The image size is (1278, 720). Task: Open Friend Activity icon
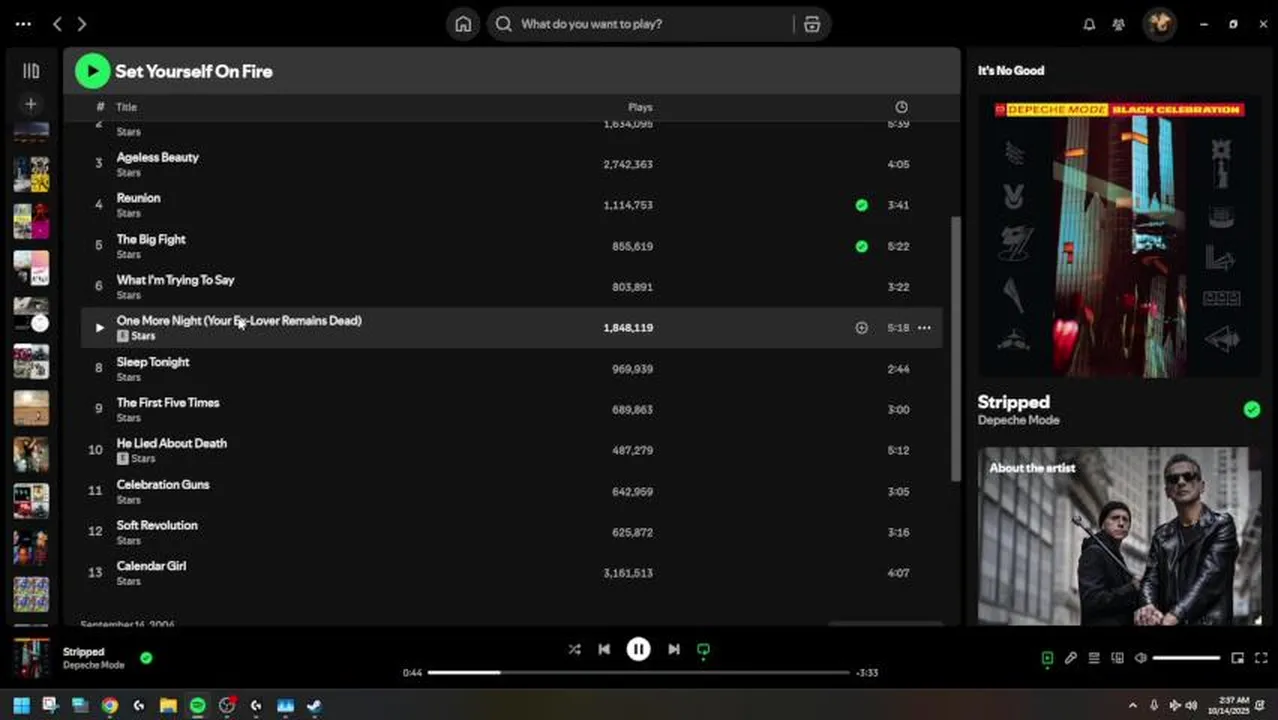(x=1119, y=24)
